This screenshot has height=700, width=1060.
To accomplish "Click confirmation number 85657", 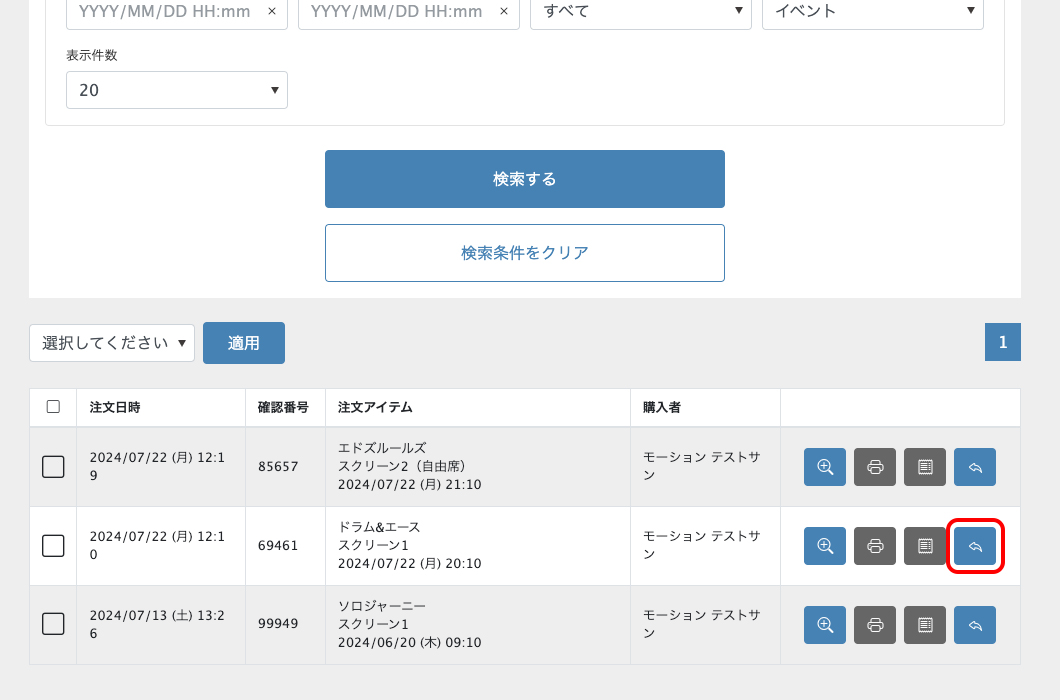I will coord(278,467).
